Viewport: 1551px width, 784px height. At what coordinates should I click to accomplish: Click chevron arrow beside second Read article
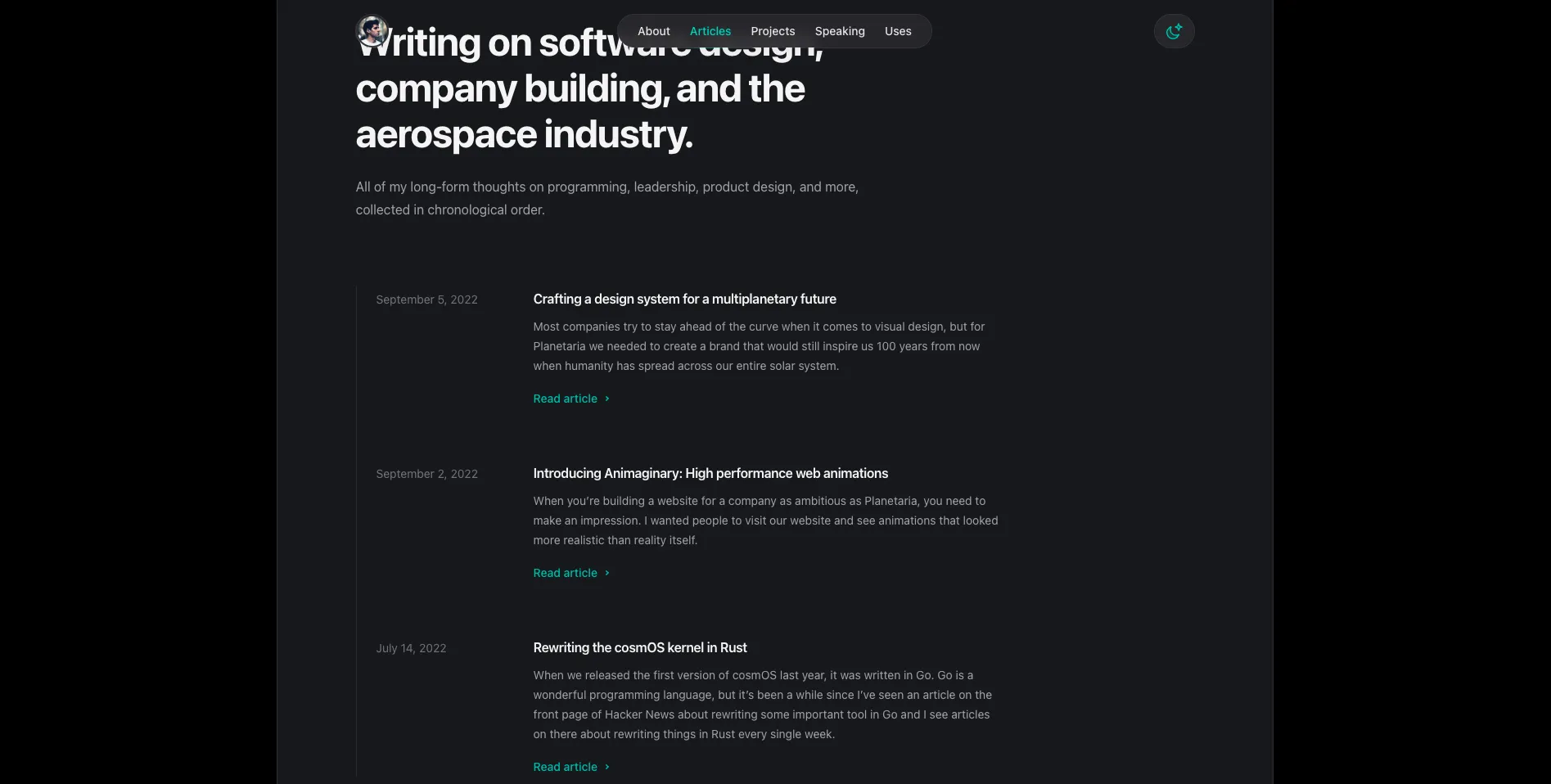[606, 573]
